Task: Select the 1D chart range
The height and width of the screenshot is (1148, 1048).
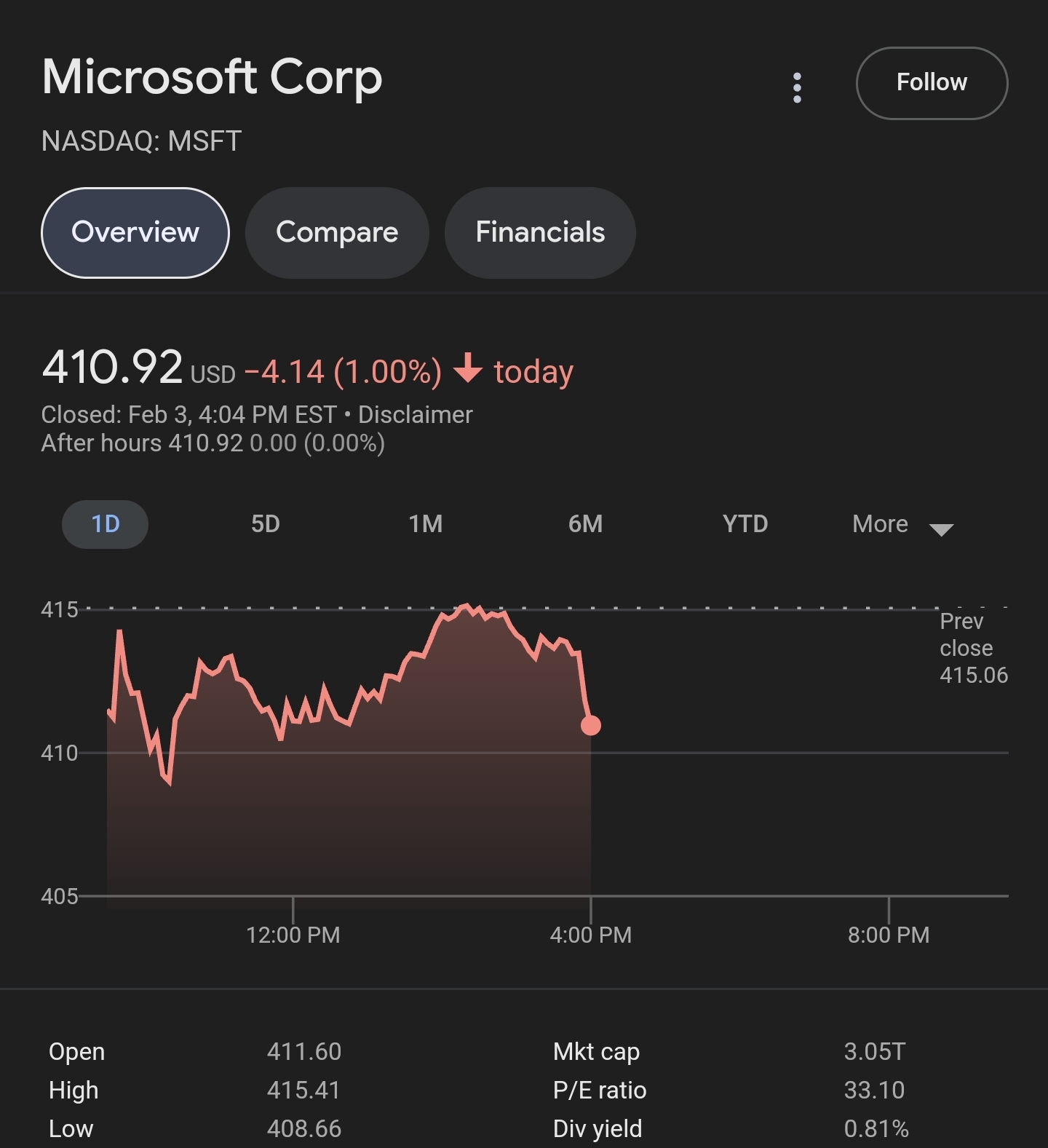Action: (x=106, y=524)
